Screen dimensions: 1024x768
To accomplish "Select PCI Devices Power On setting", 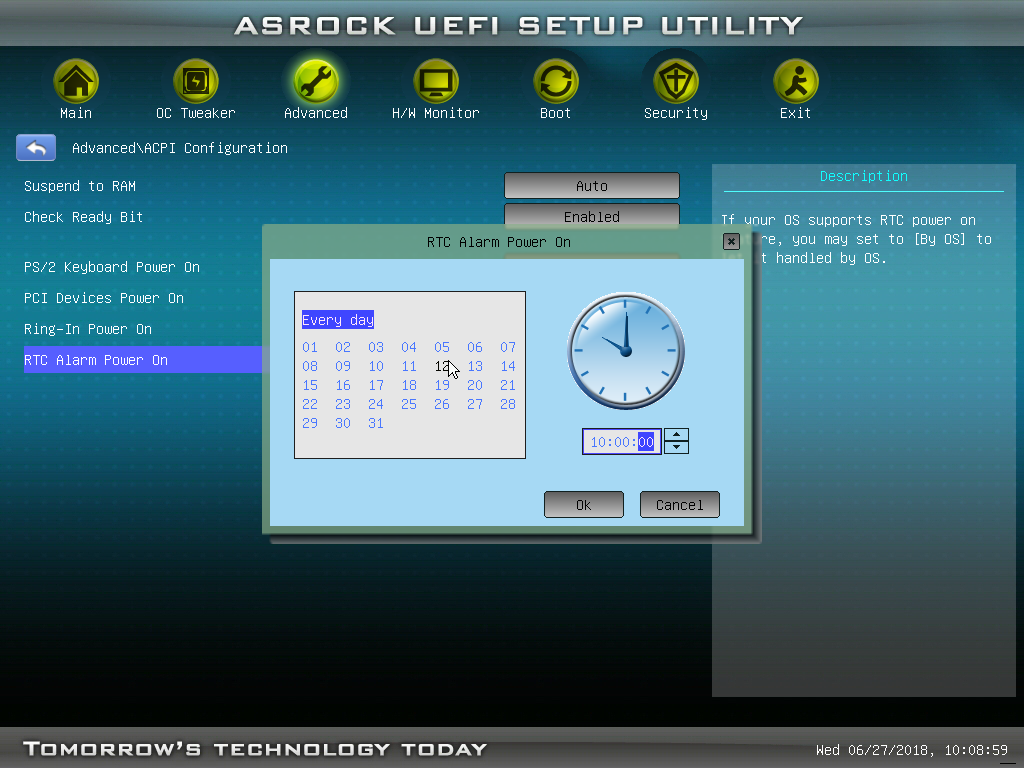I will coord(104,298).
